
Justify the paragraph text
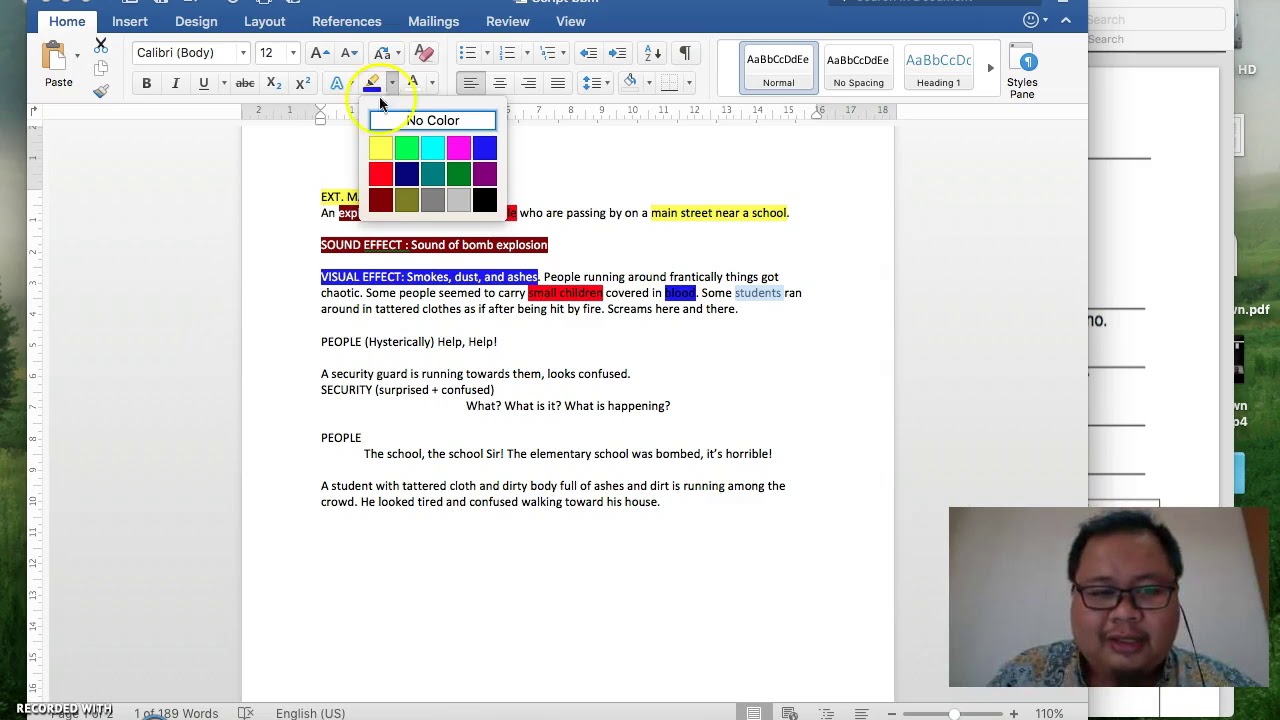[558, 83]
